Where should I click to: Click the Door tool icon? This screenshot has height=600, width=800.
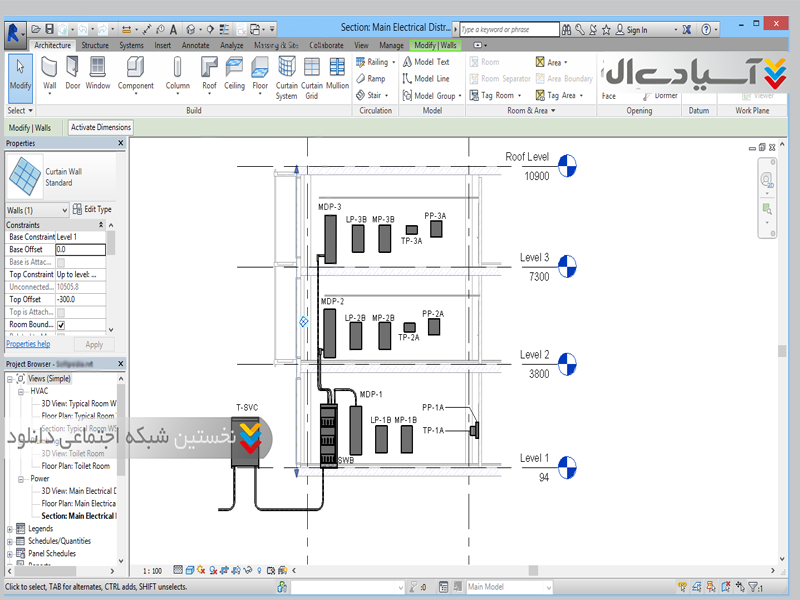(x=73, y=73)
